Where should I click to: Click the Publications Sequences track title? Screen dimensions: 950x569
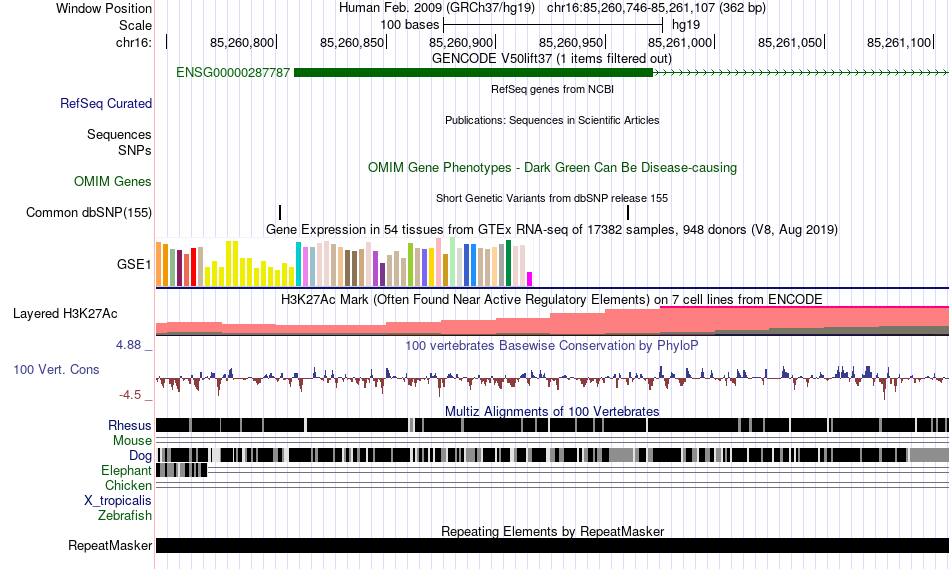552,120
